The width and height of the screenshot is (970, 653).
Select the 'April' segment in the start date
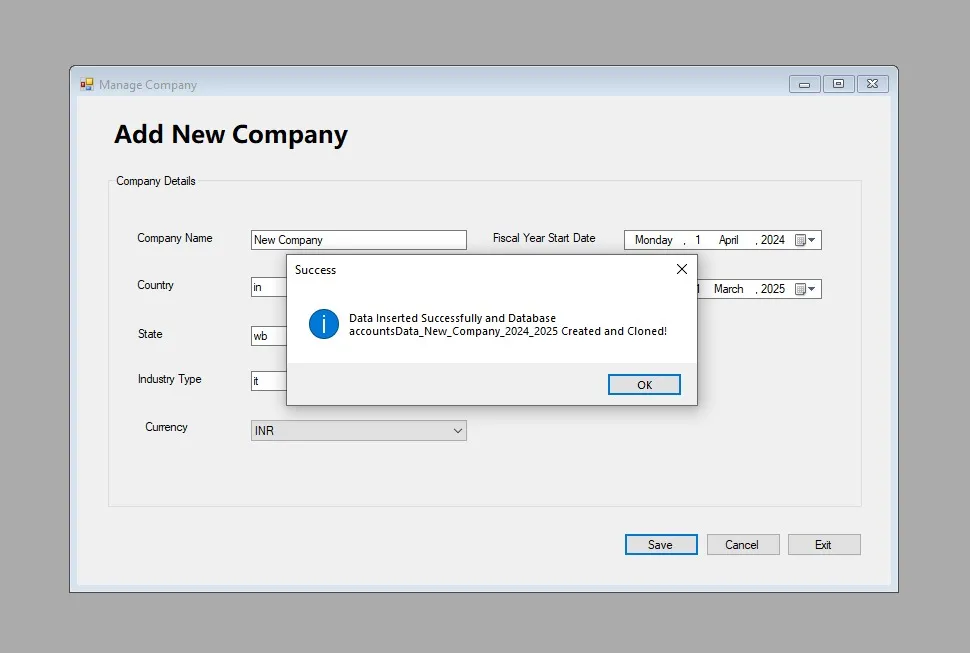729,239
